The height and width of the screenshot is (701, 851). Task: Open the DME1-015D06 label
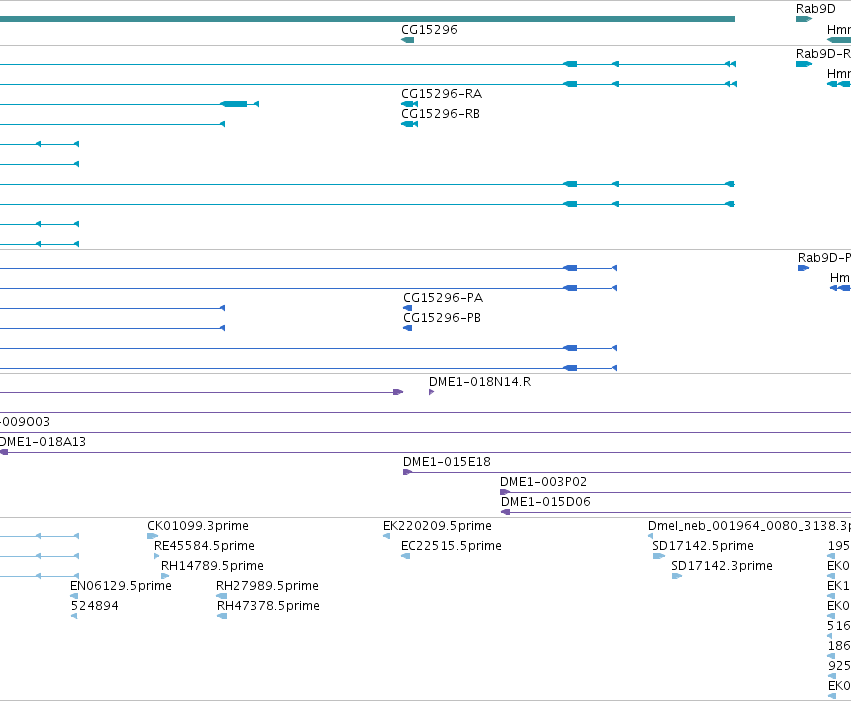coord(545,502)
